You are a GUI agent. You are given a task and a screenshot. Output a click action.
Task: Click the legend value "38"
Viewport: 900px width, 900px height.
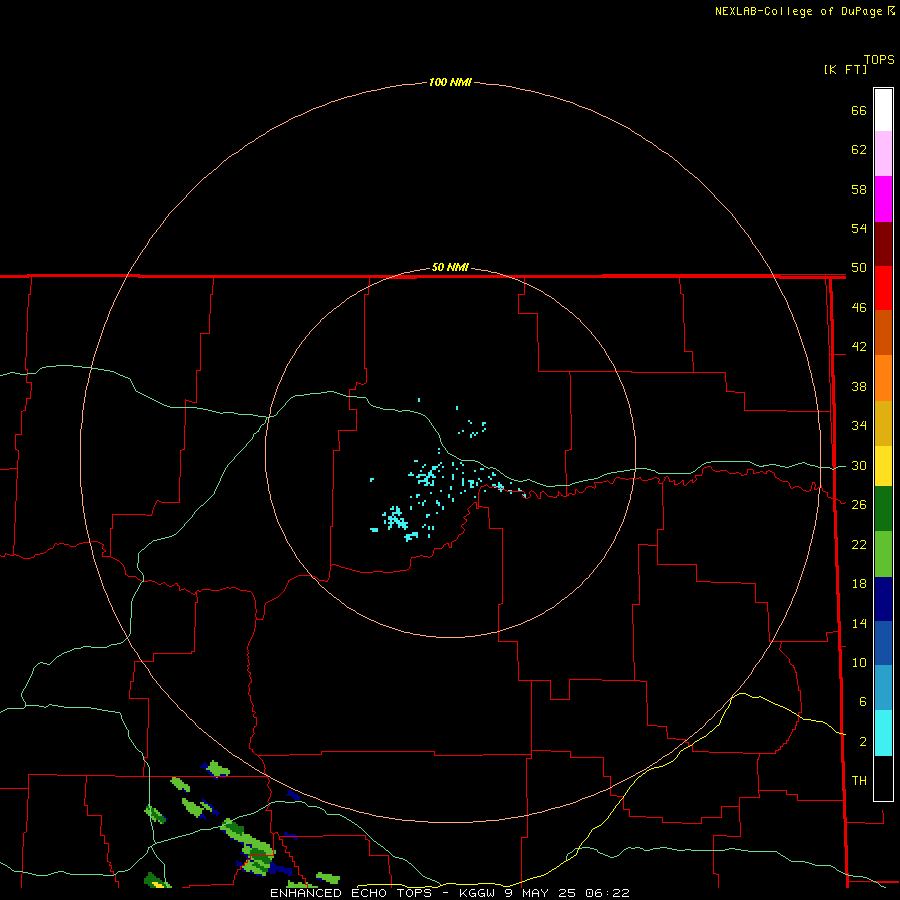tap(859, 387)
